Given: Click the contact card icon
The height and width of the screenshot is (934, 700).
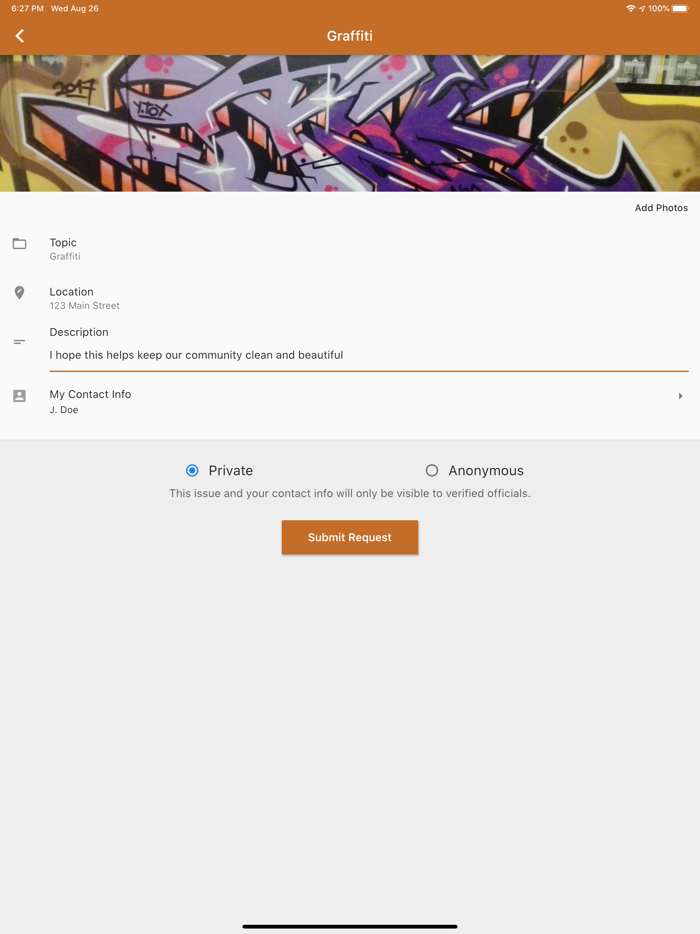Looking at the screenshot, I should tap(20, 396).
